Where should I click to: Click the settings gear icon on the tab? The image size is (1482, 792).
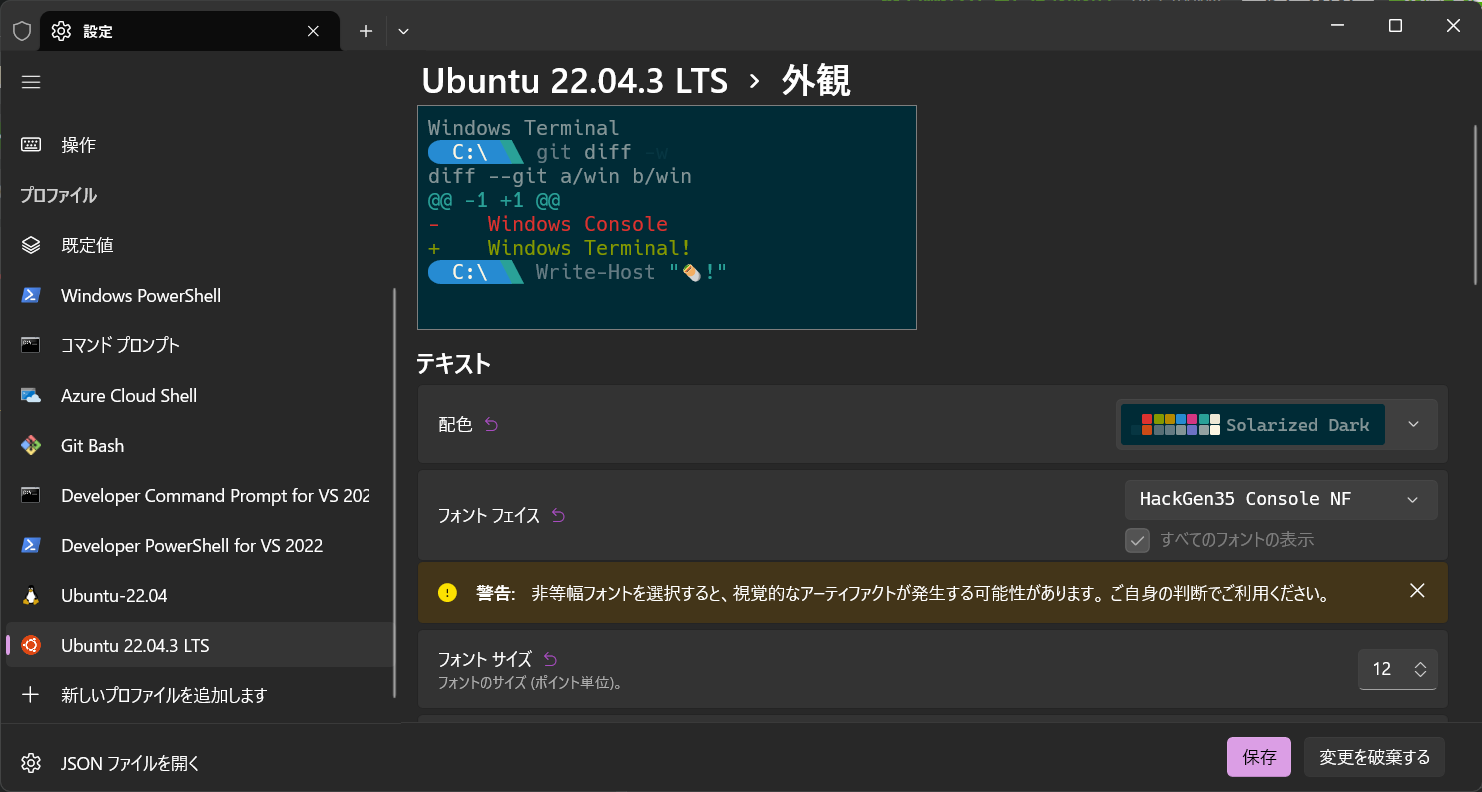pyautogui.click(x=61, y=31)
